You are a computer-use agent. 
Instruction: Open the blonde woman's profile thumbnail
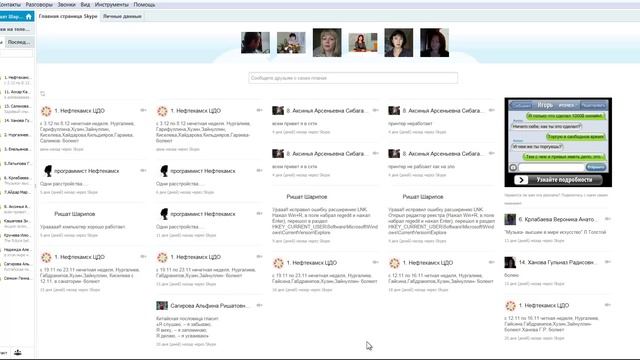327,42
